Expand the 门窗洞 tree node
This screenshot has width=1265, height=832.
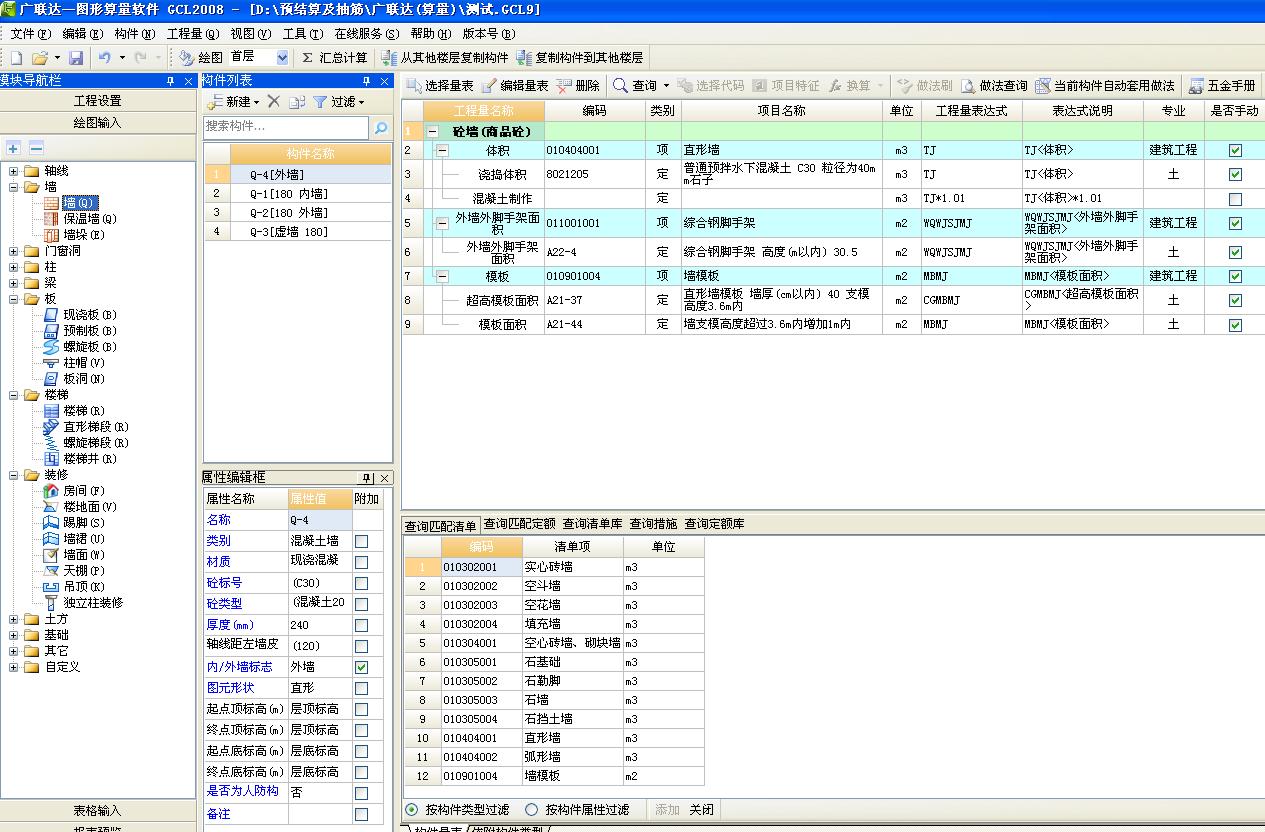point(14,251)
